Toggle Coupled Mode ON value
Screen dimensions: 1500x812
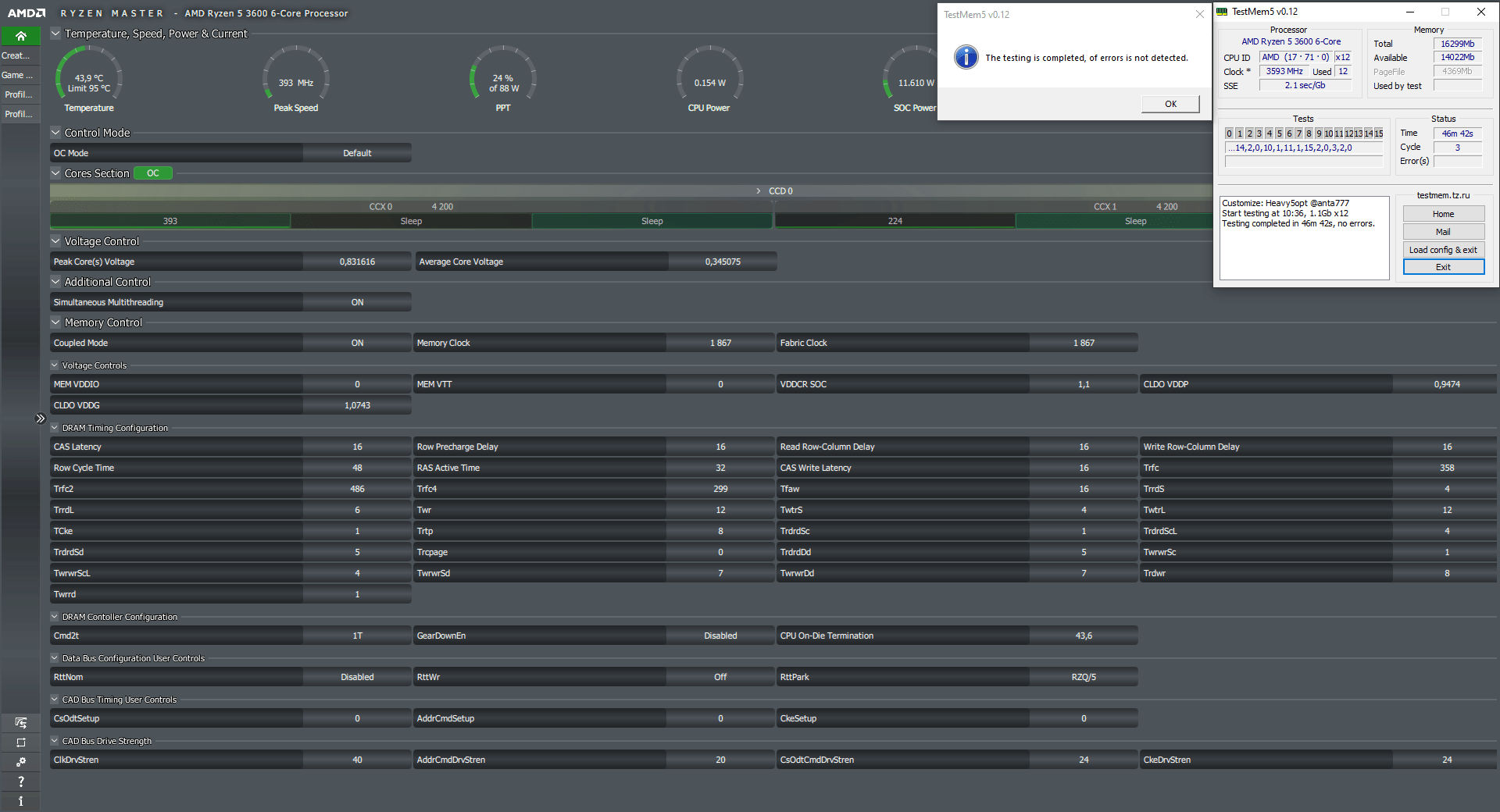pyautogui.click(x=357, y=343)
